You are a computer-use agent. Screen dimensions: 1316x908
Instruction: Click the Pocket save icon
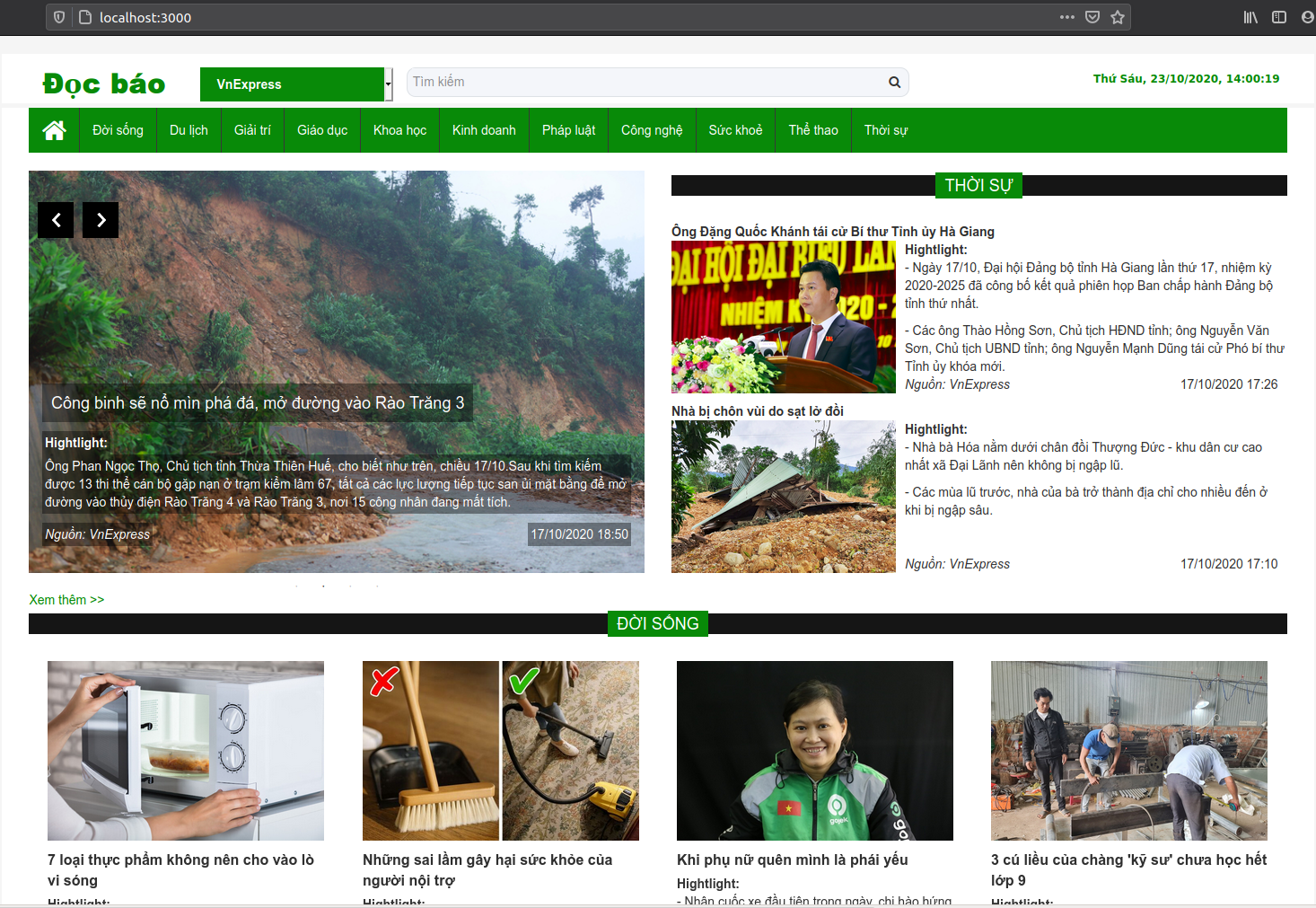tap(1092, 17)
